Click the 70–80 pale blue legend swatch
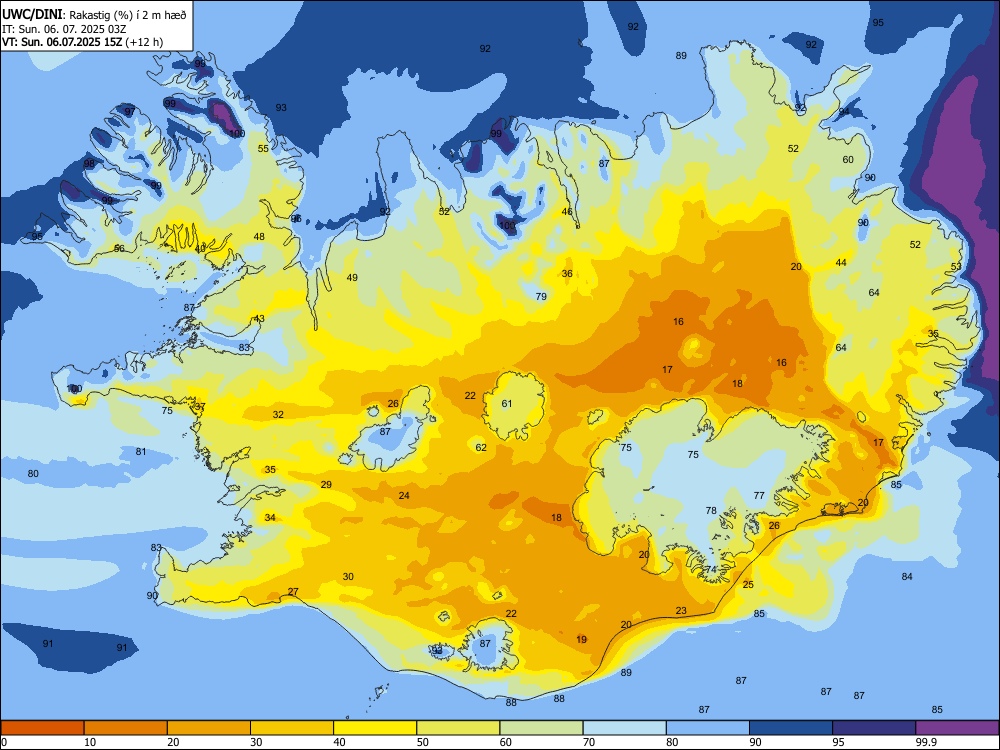 point(624,728)
